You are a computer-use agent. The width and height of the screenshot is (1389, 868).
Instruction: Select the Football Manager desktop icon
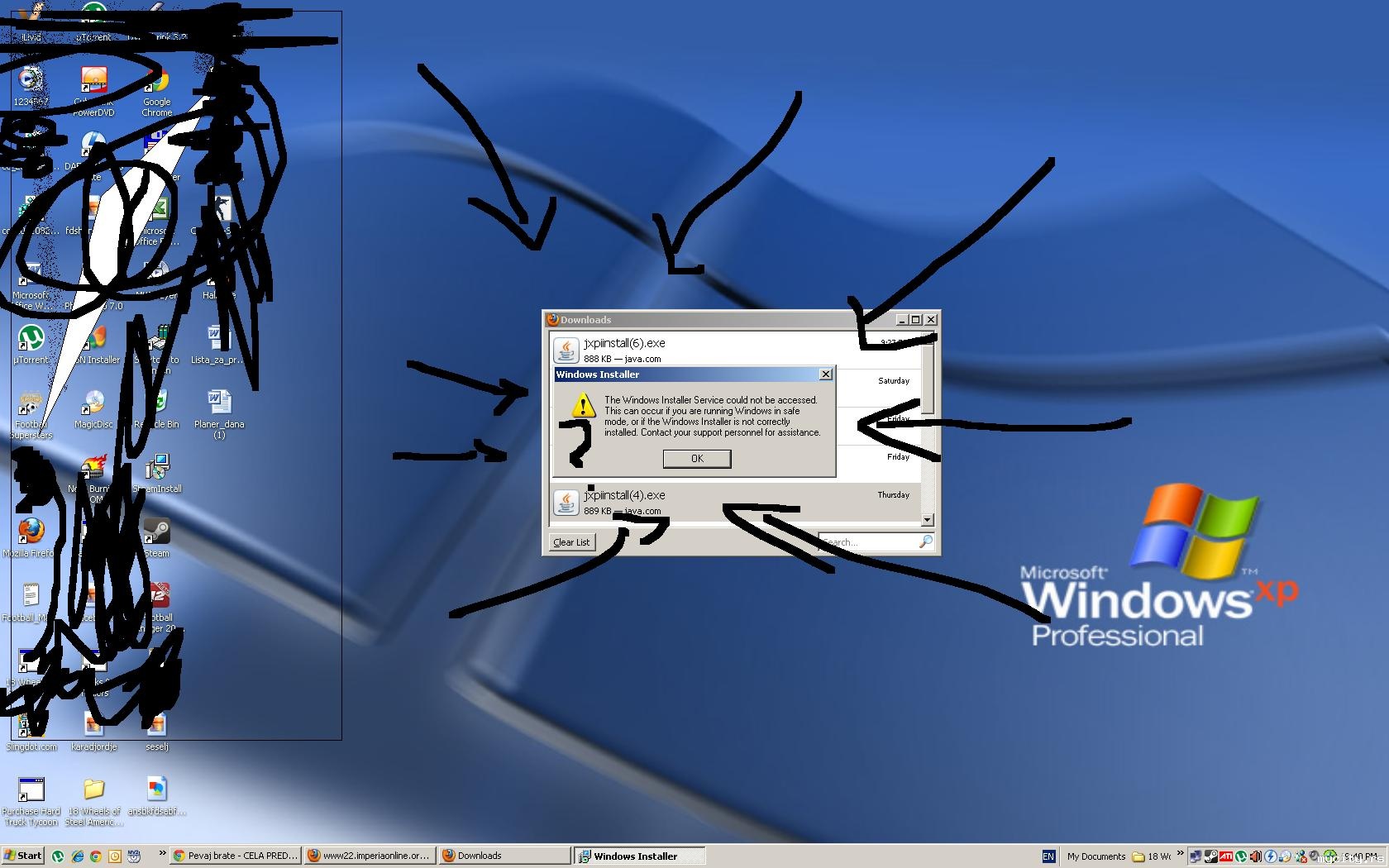tap(159, 608)
